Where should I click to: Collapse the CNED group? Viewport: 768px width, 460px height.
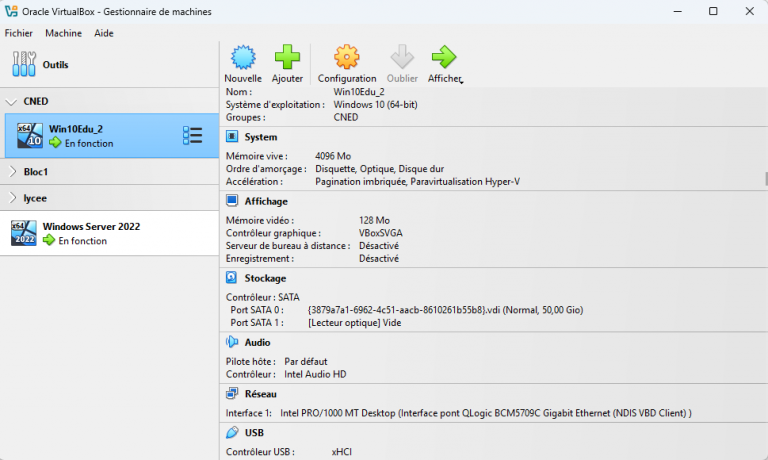pos(12,101)
